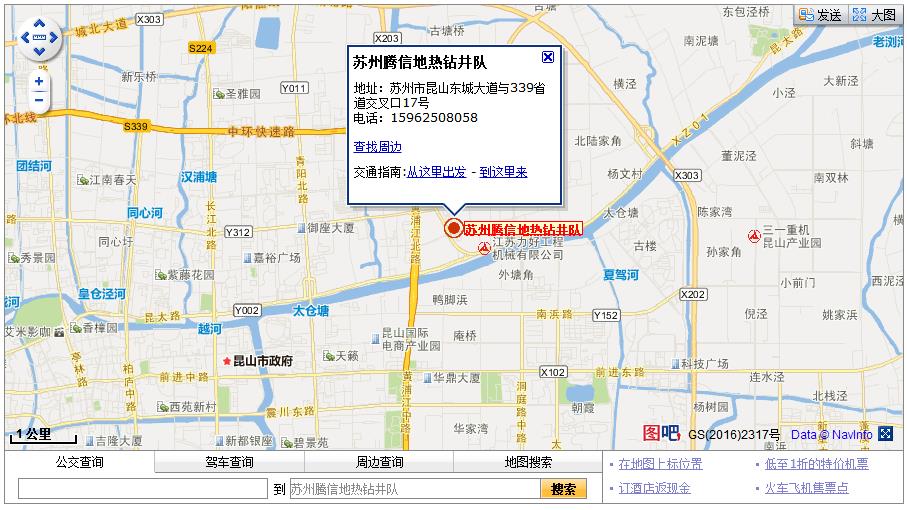Pan the map up with the arrow control
The height and width of the screenshot is (510, 907).
pos(39,24)
